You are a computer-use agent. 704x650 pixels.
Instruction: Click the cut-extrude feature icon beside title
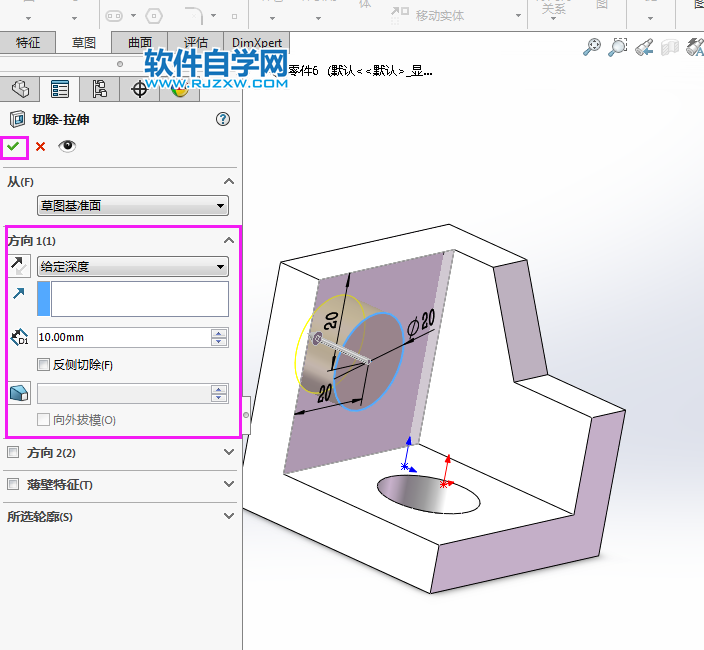pos(18,119)
